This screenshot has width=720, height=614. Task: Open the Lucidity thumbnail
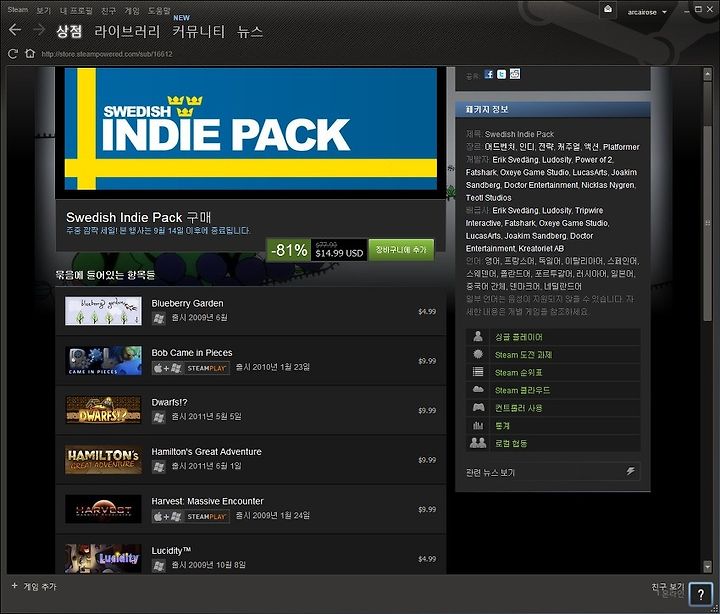pos(103,558)
